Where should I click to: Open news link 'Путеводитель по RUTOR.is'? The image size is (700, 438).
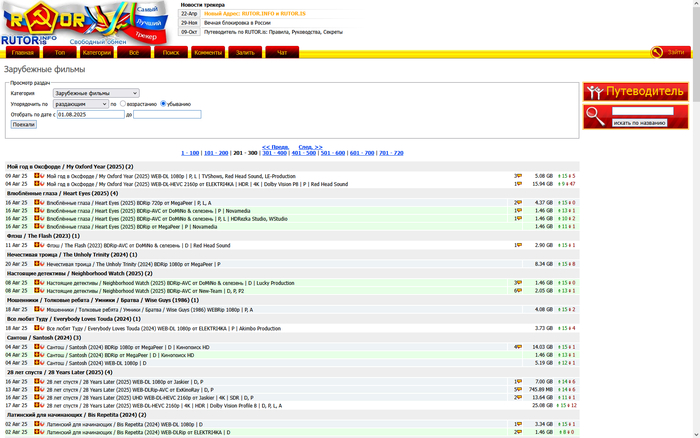[273, 32]
